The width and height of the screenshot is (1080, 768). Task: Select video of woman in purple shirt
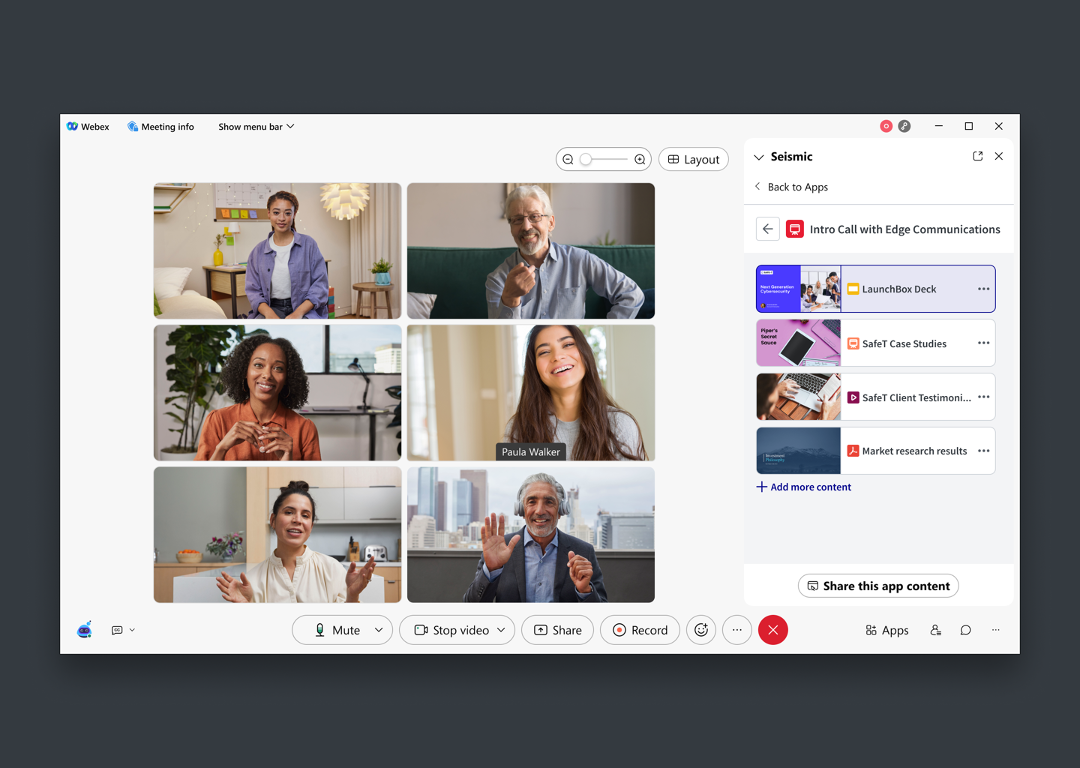tap(278, 251)
